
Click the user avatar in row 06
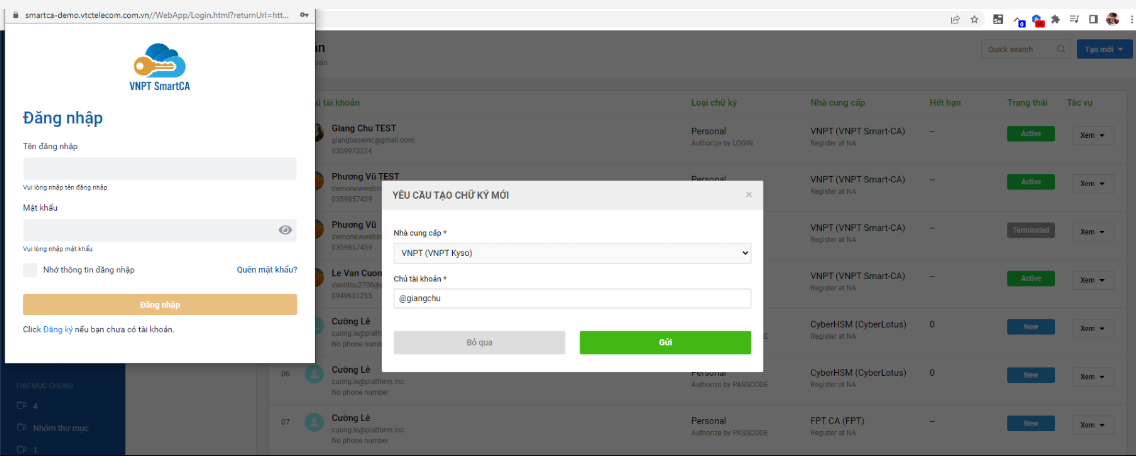[314, 375]
